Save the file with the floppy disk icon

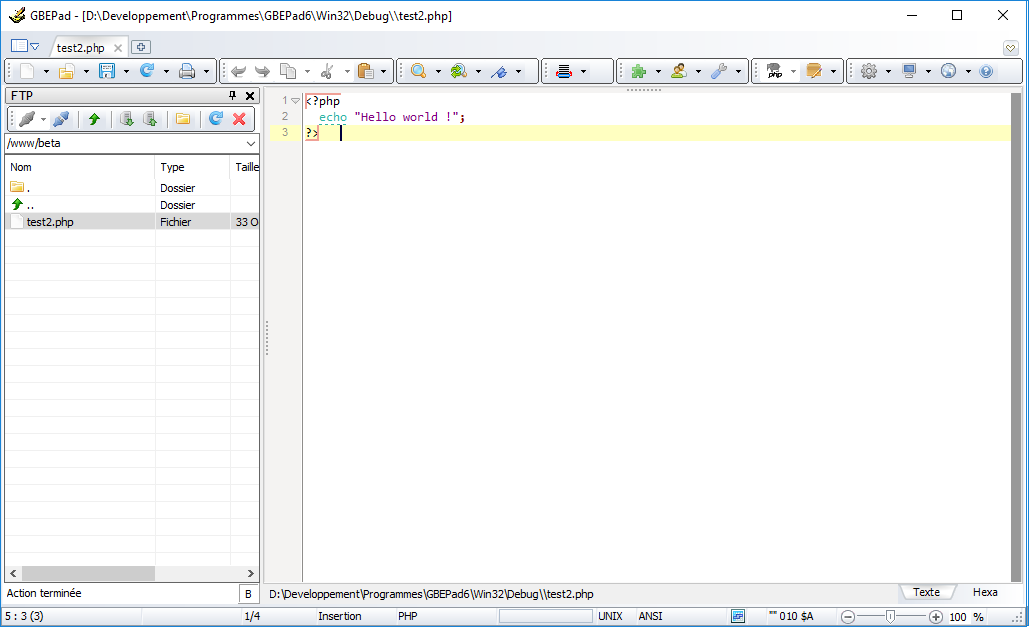pyautogui.click(x=107, y=71)
